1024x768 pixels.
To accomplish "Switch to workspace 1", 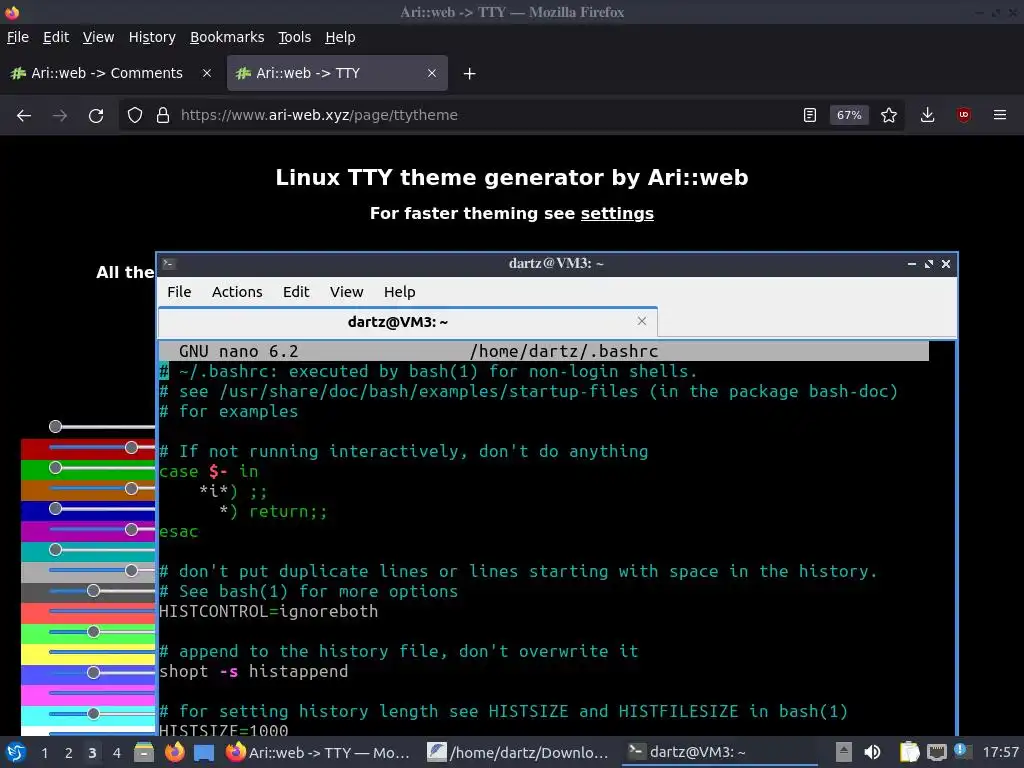I will point(44,753).
